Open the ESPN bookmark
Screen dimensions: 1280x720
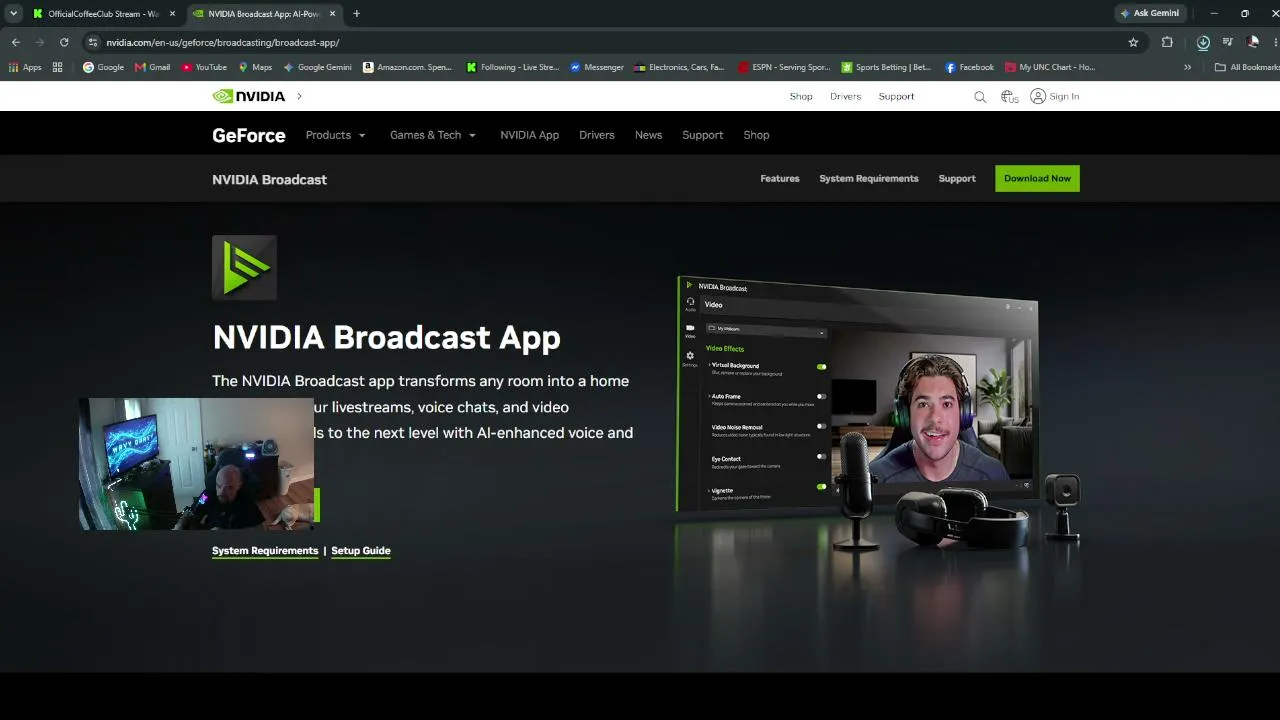pos(784,67)
